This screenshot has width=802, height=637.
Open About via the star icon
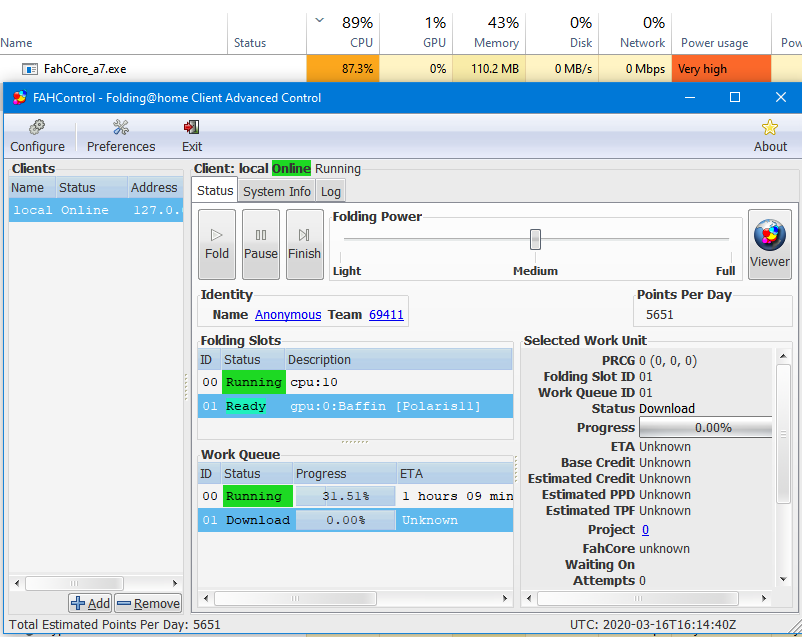[x=770, y=127]
